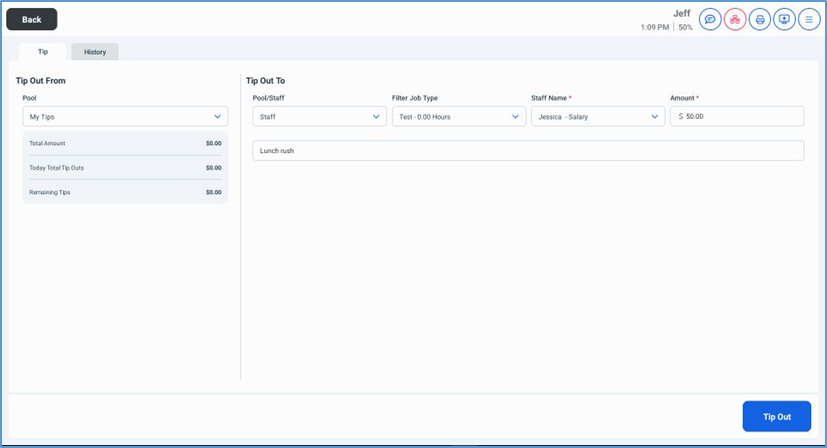Screen dimensions: 827x448
Task: Click the printer icon in header
Action: pyautogui.click(x=760, y=19)
